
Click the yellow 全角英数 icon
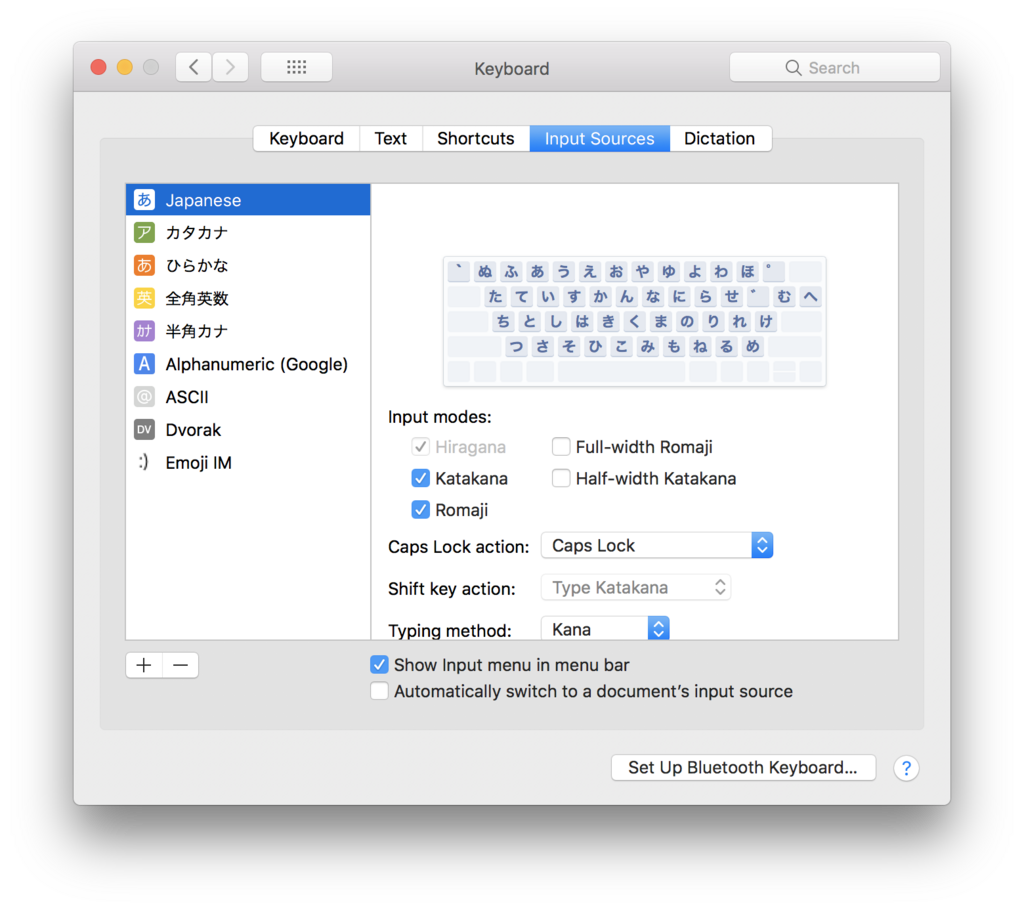coord(144,298)
